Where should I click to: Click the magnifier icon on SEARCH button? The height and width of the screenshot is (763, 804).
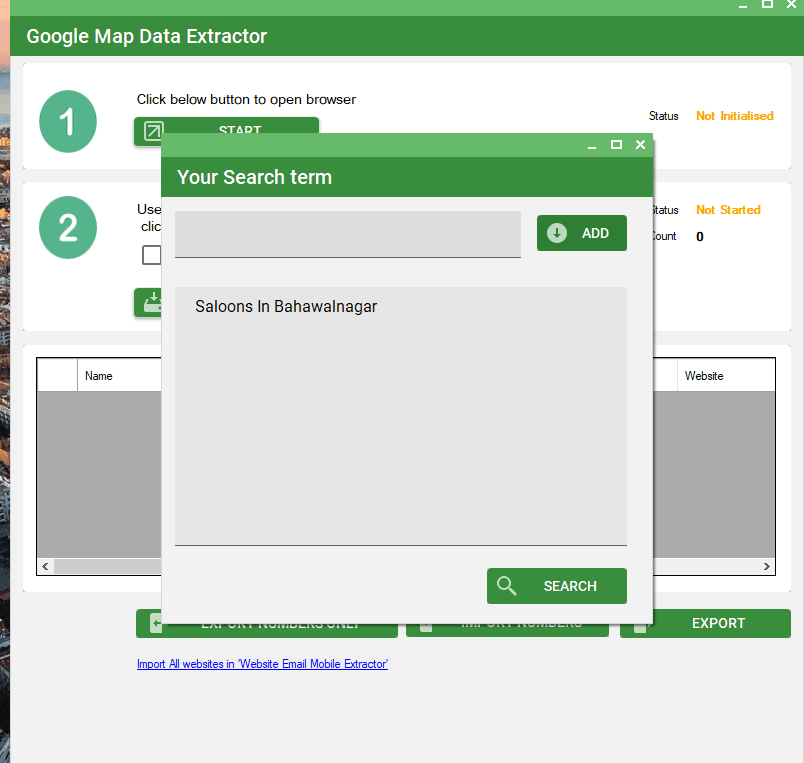[x=506, y=586]
